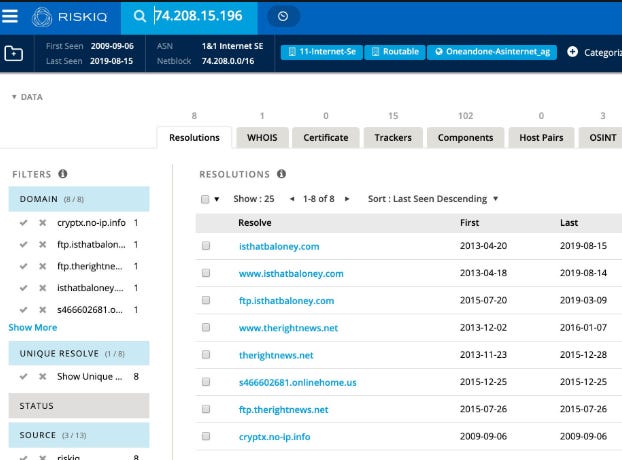Exclude the s466602681.o... filter with its X
Screen dimensions: 622x460
[x=42, y=310]
